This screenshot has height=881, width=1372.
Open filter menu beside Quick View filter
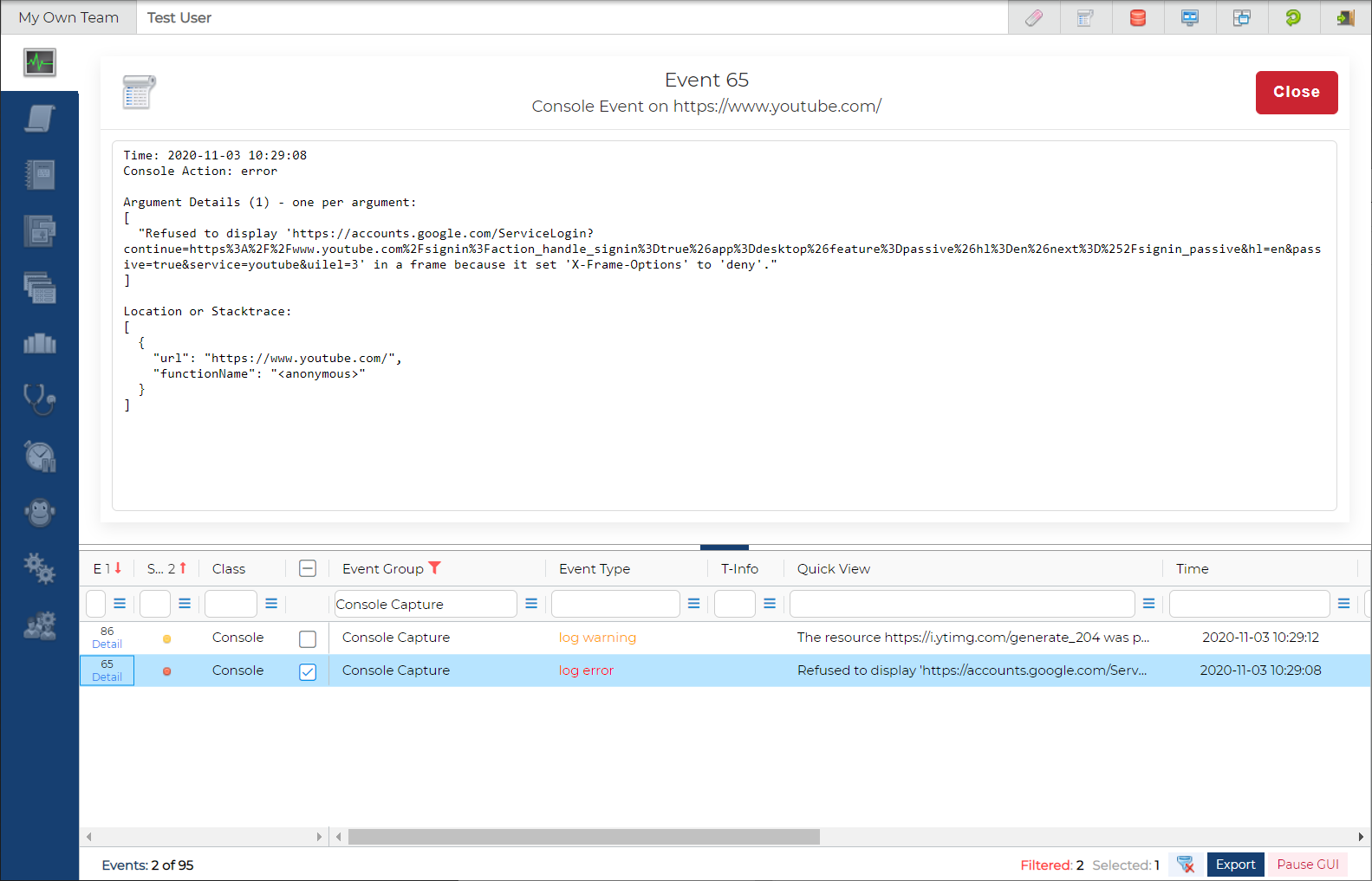[1148, 603]
